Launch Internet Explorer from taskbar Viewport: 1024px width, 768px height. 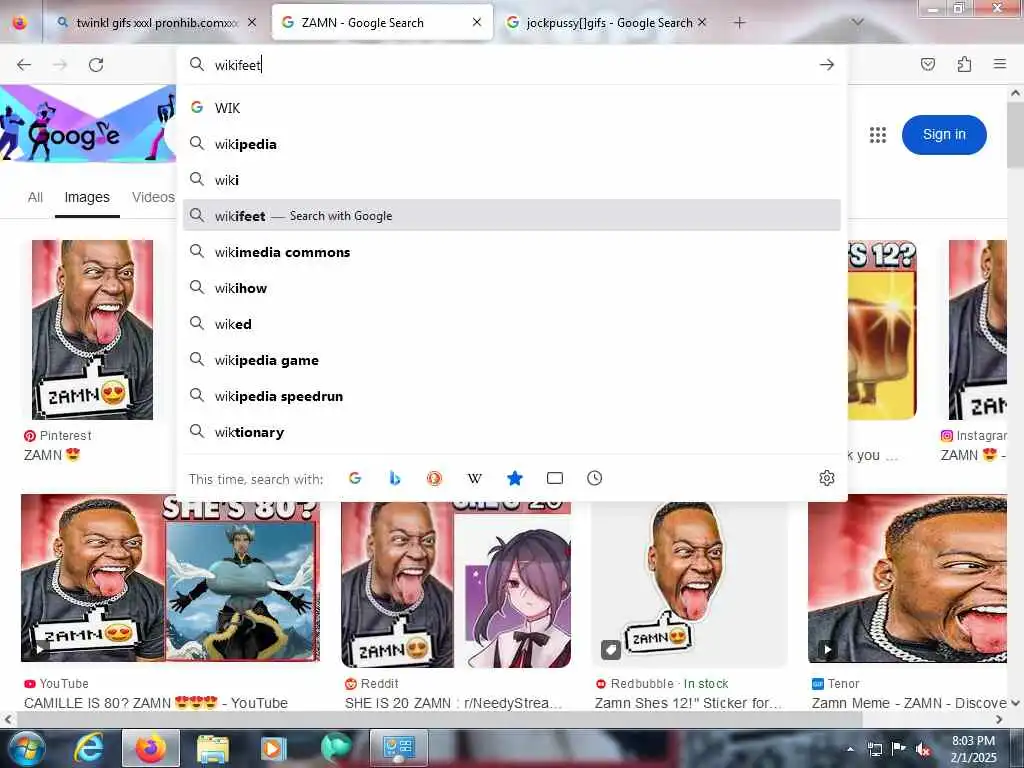(89, 748)
